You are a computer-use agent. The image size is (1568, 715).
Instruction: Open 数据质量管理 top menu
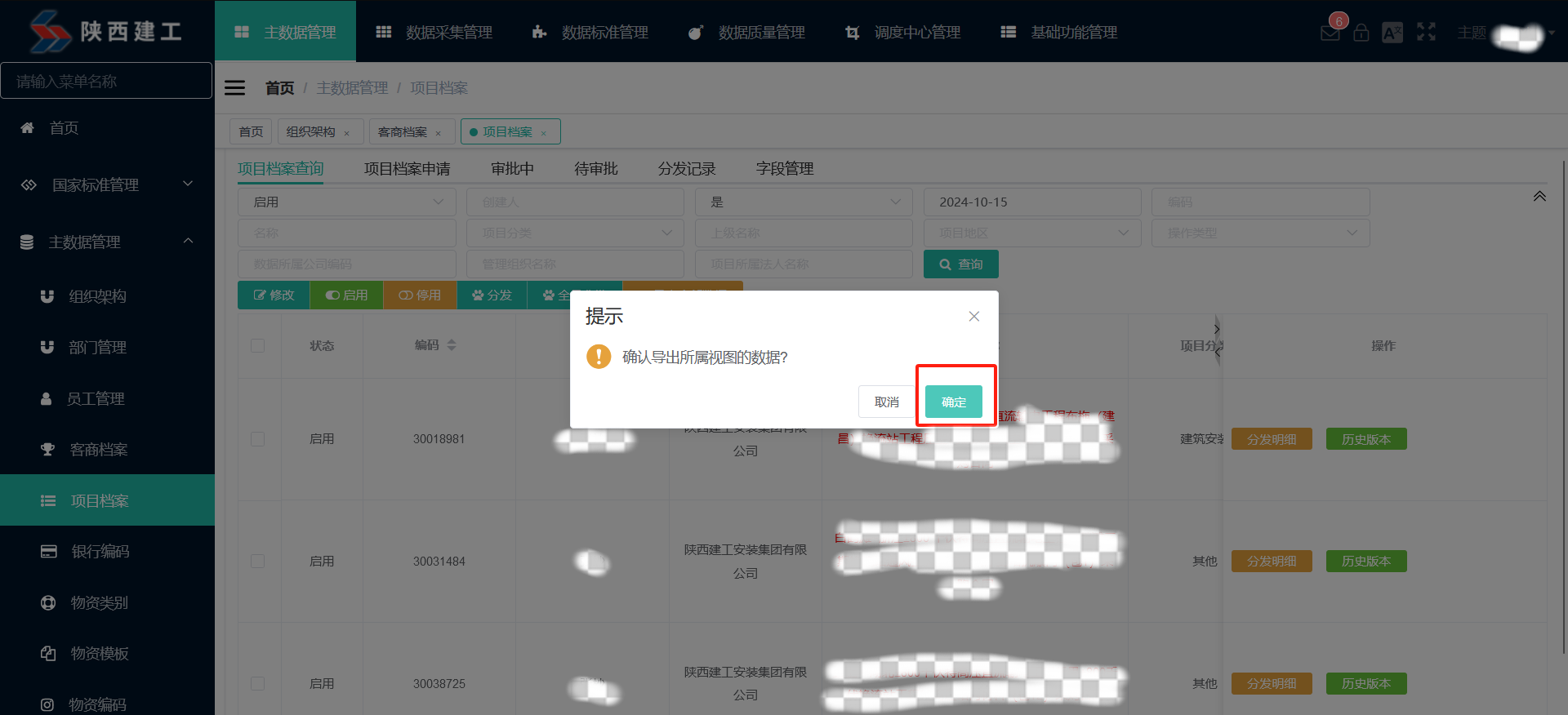747,33
